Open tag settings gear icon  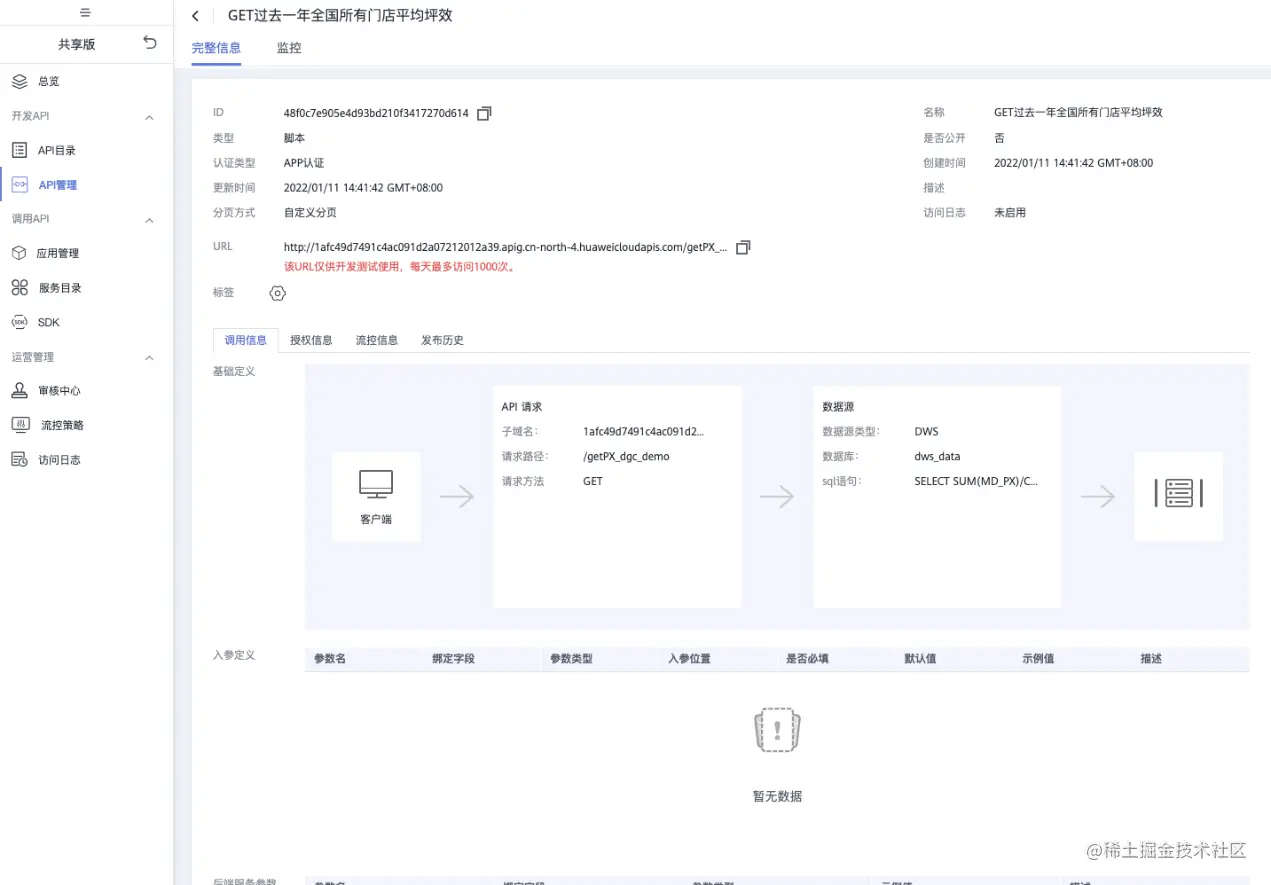tap(278, 293)
